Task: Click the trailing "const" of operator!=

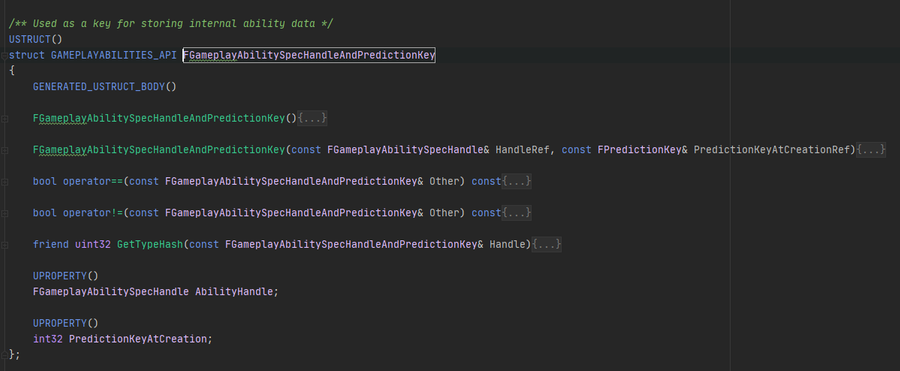Action: [x=486, y=213]
